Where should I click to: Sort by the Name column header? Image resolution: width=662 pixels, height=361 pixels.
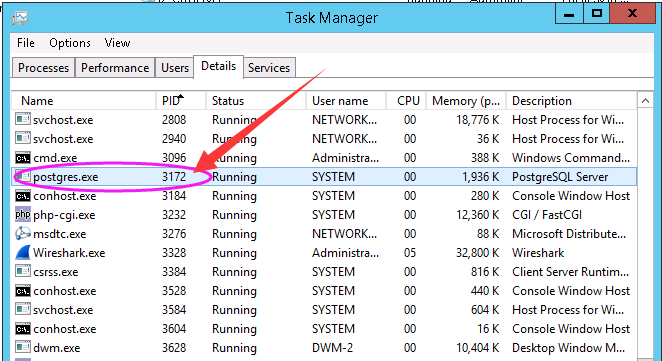pyautogui.click(x=84, y=101)
